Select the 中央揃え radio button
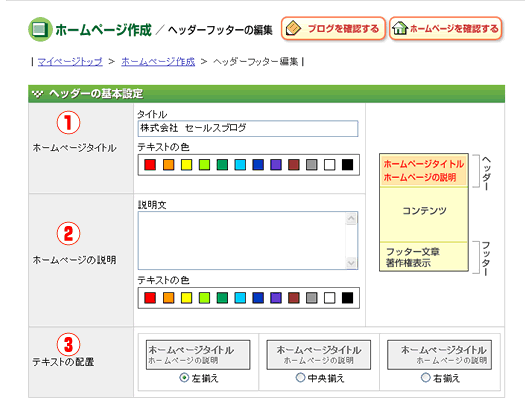Screen dimensions: 525x399 pyautogui.click(x=300, y=378)
